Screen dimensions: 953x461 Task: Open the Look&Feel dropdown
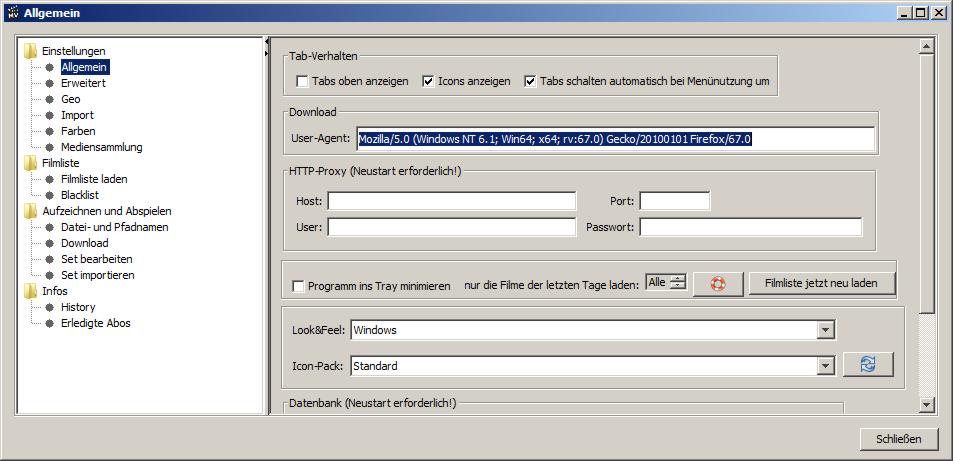825,330
